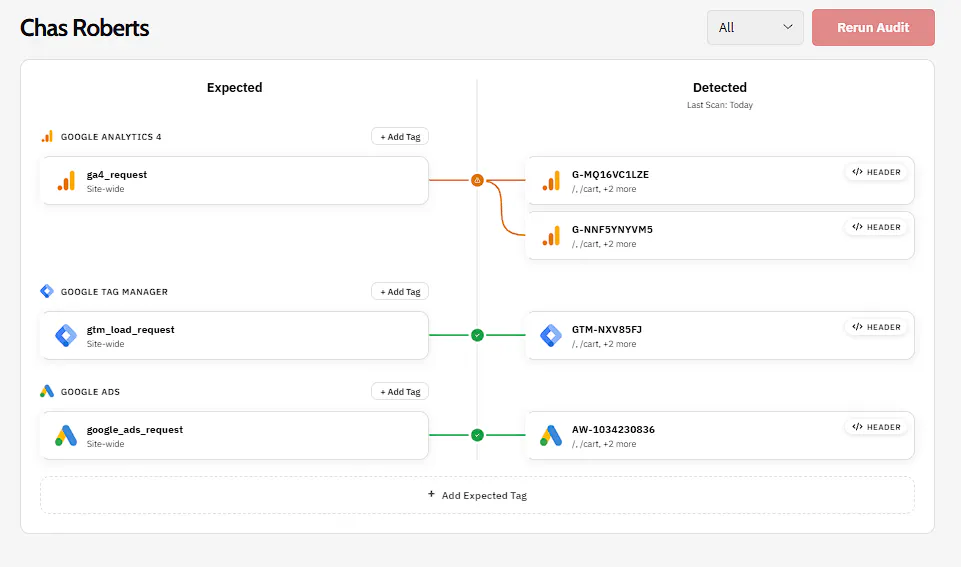Select detected tag G-MQ16VC1LZE
Screen dimensions: 961x567
coord(720,181)
